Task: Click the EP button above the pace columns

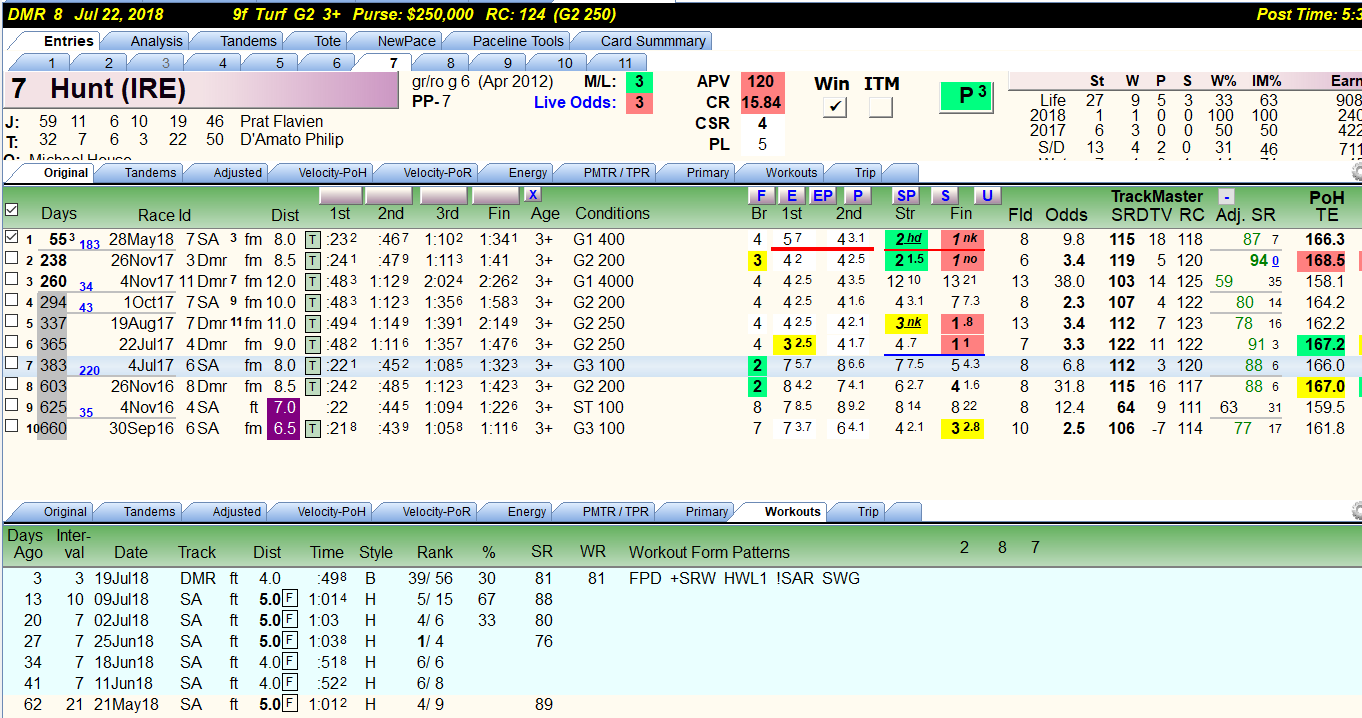Action: click(822, 196)
